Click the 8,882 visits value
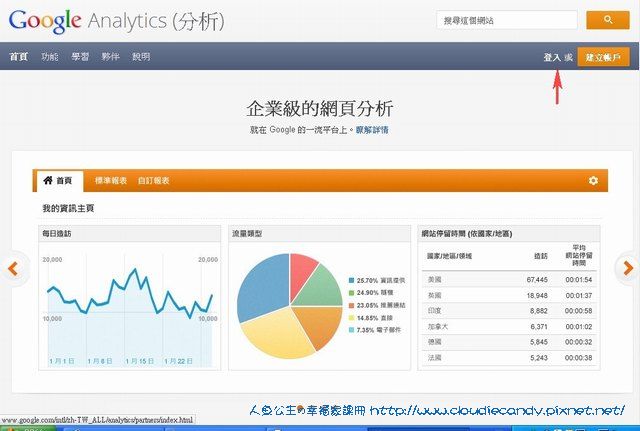The image size is (640, 431). click(539, 311)
